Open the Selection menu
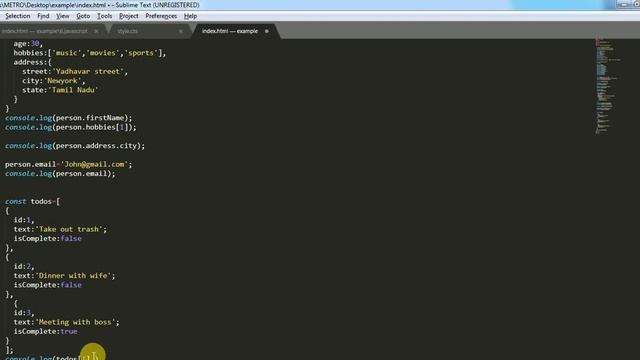This screenshot has height=360, width=640. pyautogui.click(x=18, y=16)
